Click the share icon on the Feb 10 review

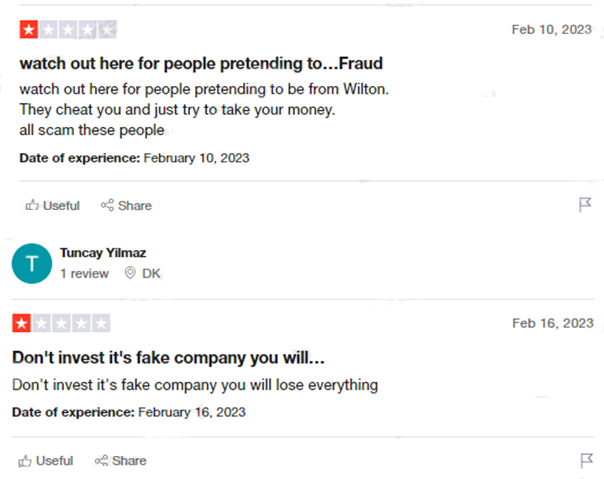pos(107,205)
